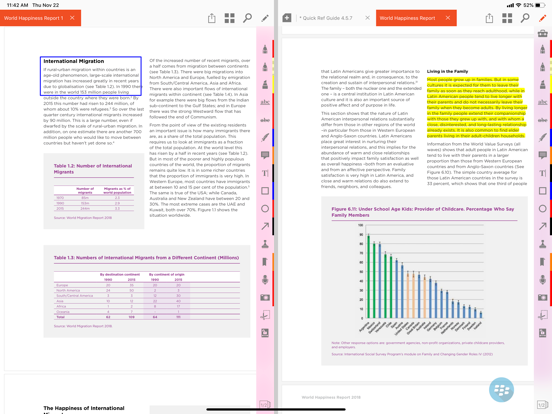Tap page indicator at bottom of right toolbar

pos(542,405)
